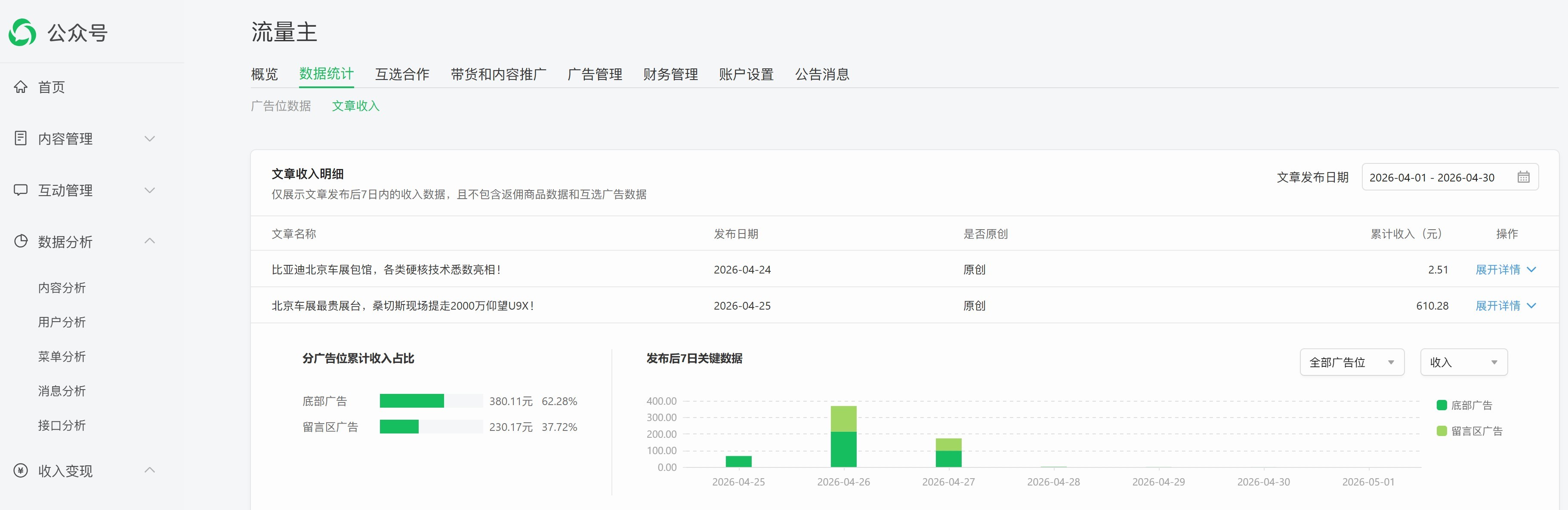Click the pie chart icon beside 数据分析

(x=21, y=241)
